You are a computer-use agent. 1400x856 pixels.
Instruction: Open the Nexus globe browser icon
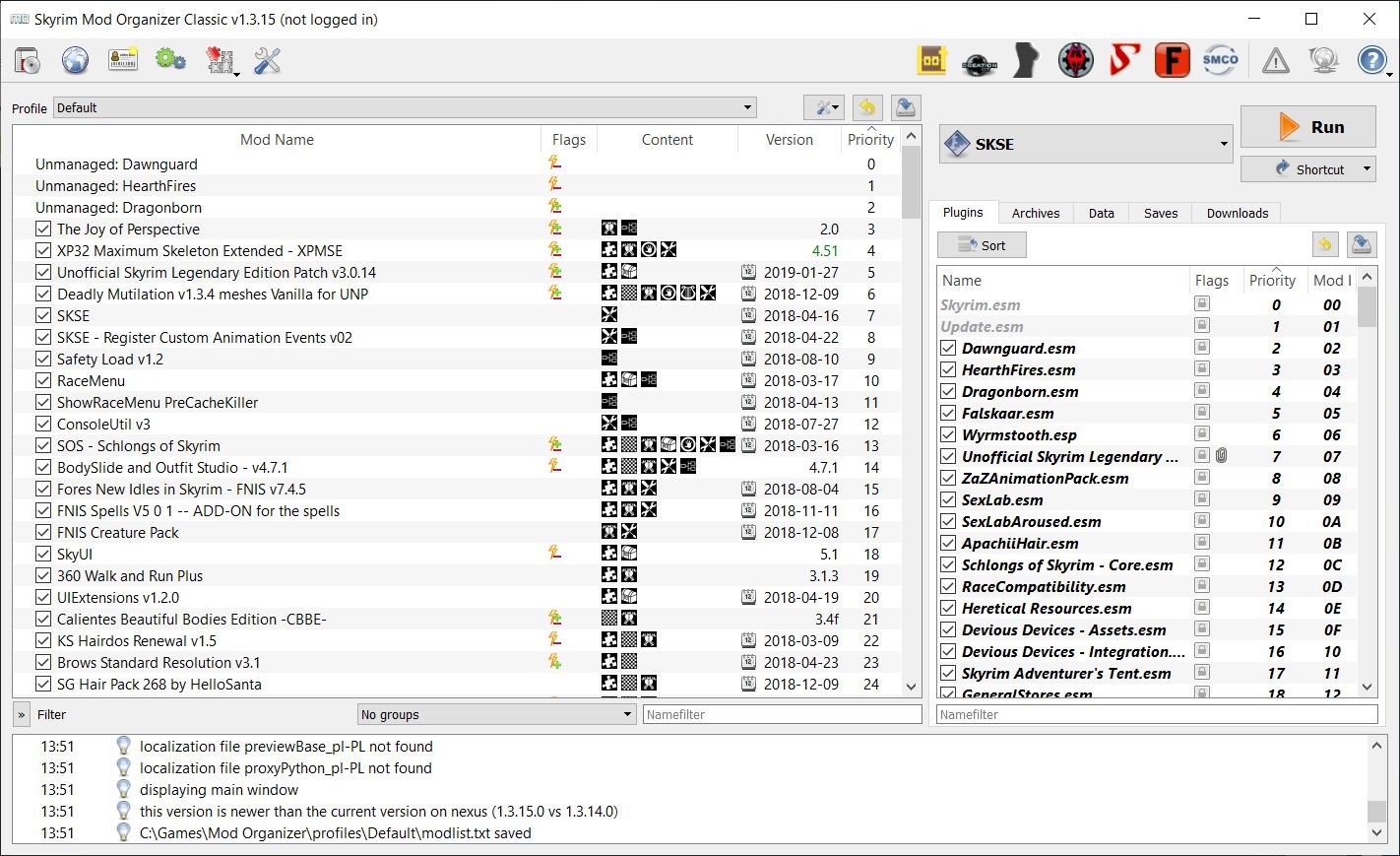pos(76,61)
